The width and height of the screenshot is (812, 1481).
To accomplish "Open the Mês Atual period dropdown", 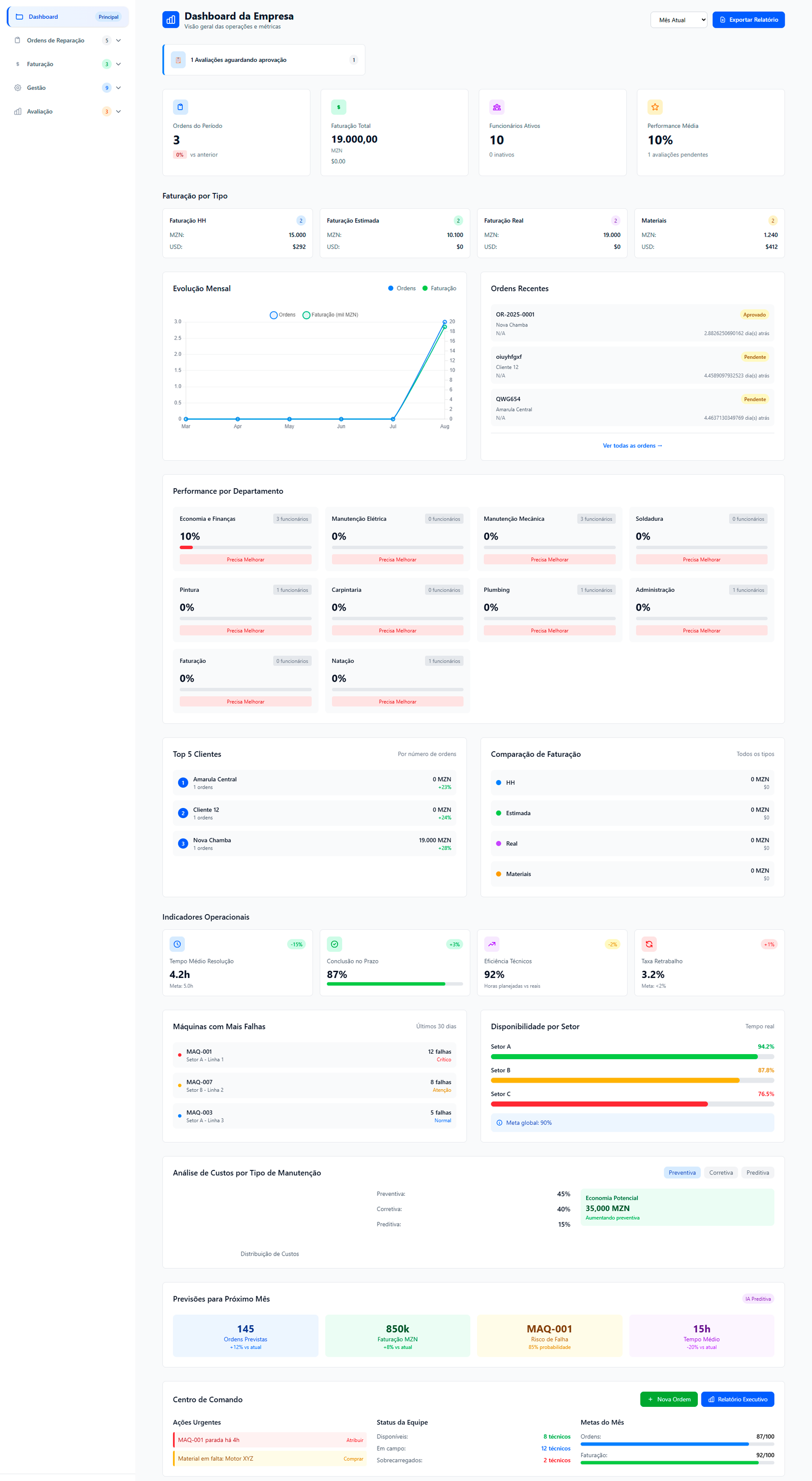I will [679, 20].
